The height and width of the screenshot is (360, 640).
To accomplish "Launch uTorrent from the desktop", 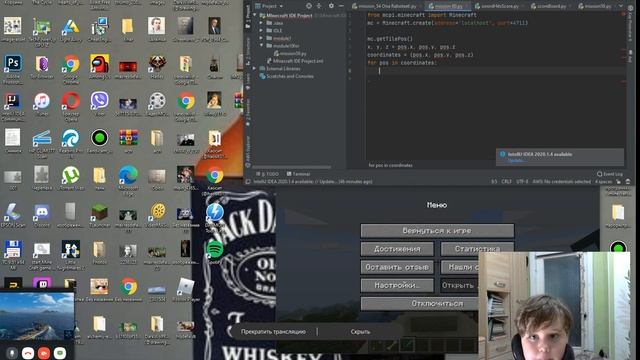I will [71, 176].
